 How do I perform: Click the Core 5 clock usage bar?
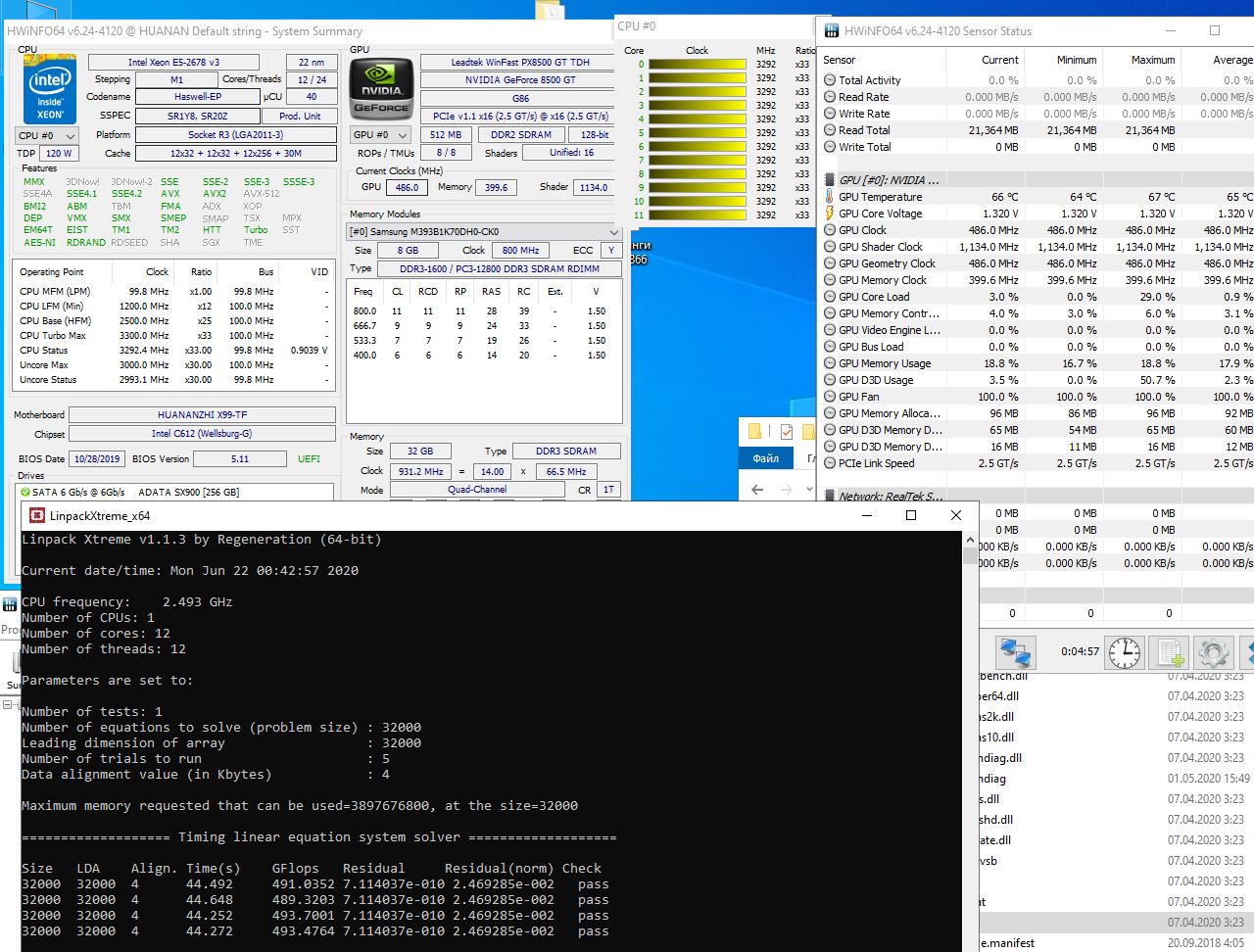pos(698,133)
